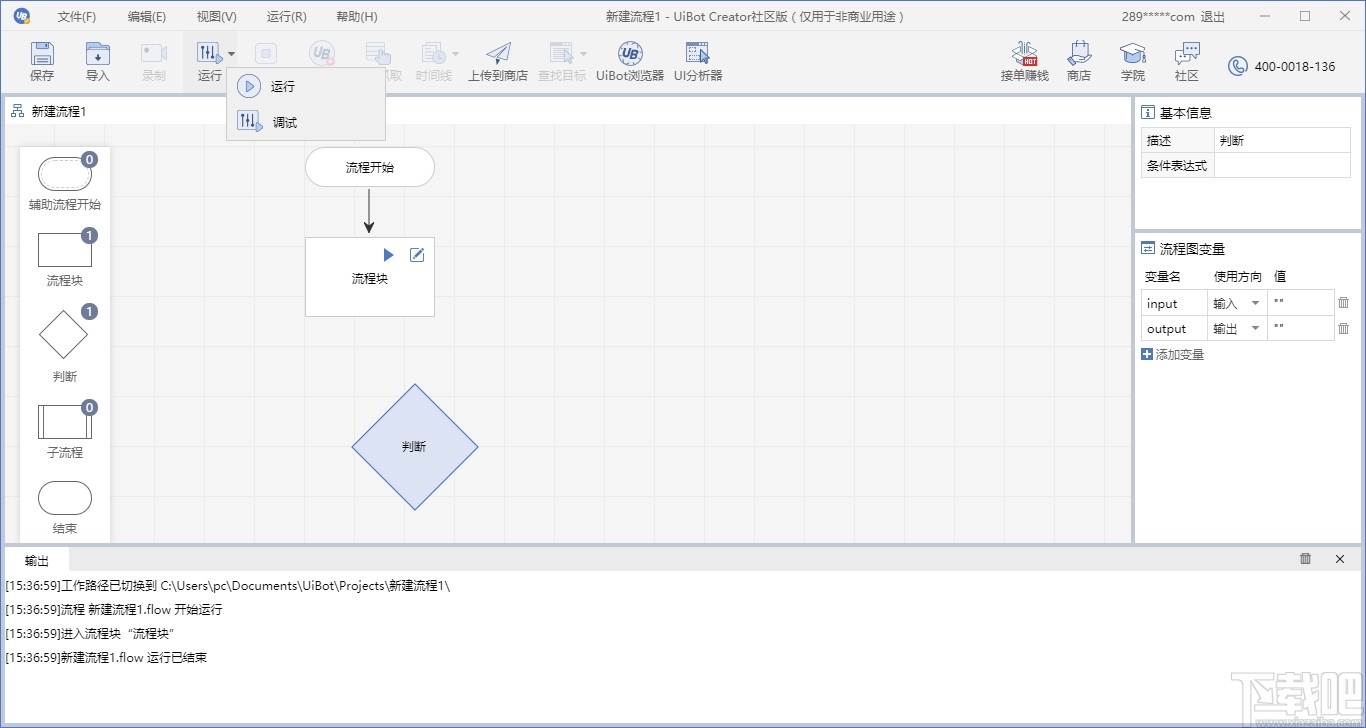Image resolution: width=1366 pixels, height=728 pixels.
Task: Clear output with trash icon
Action: [1305, 559]
